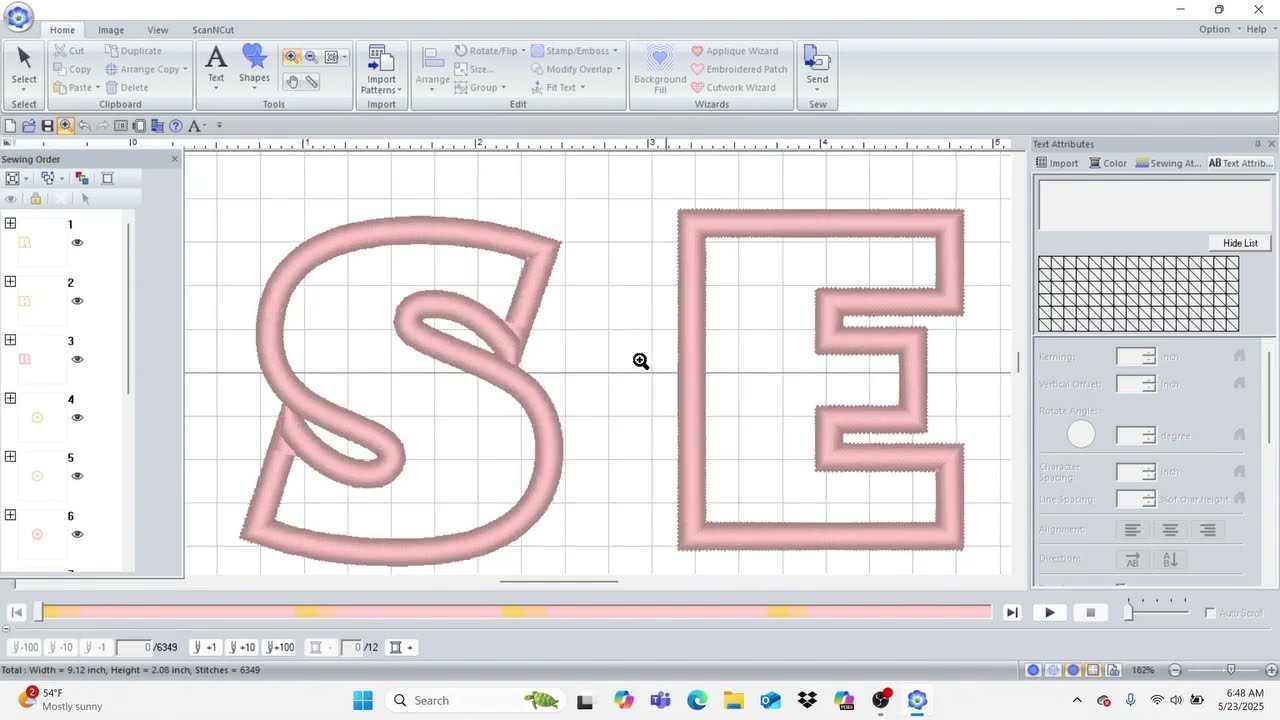
Task: Stop the stitch simulator
Action: pyautogui.click(x=1091, y=612)
